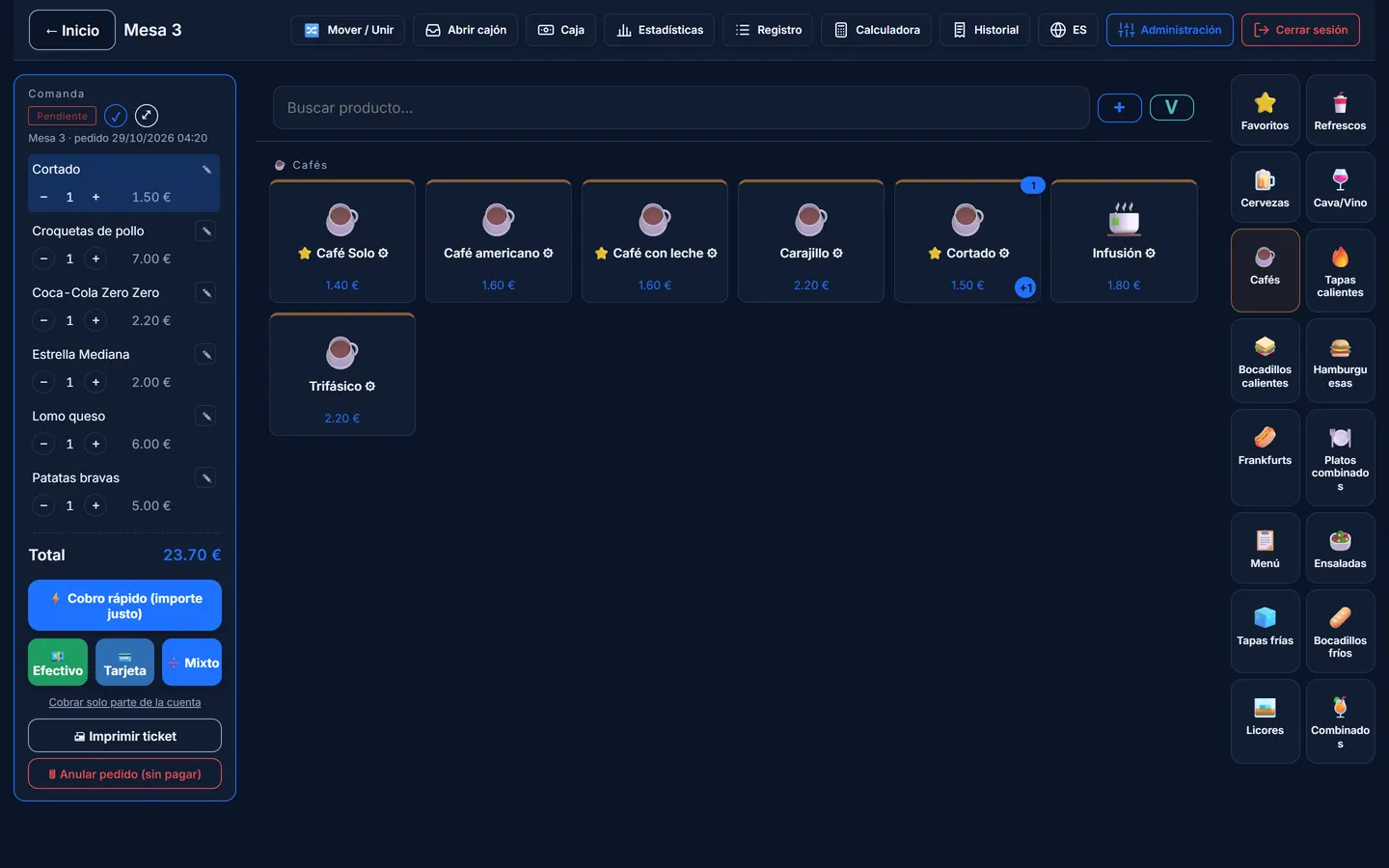
Task: Click the Buscar producto search field
Action: tap(681, 108)
